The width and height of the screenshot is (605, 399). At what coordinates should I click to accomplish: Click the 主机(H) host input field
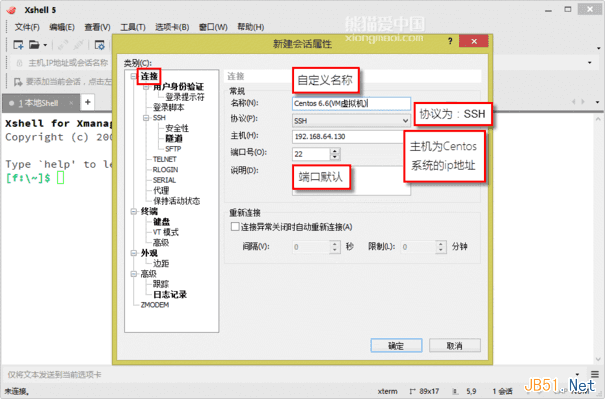[348, 137]
